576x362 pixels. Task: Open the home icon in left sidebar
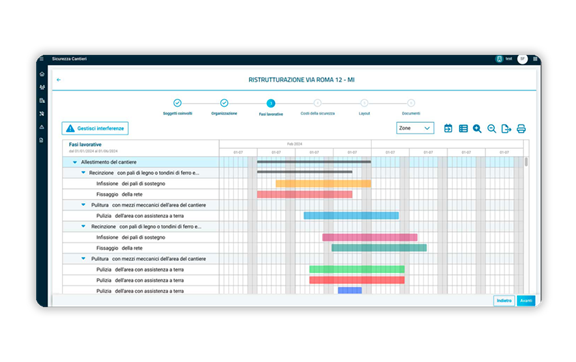(42, 74)
